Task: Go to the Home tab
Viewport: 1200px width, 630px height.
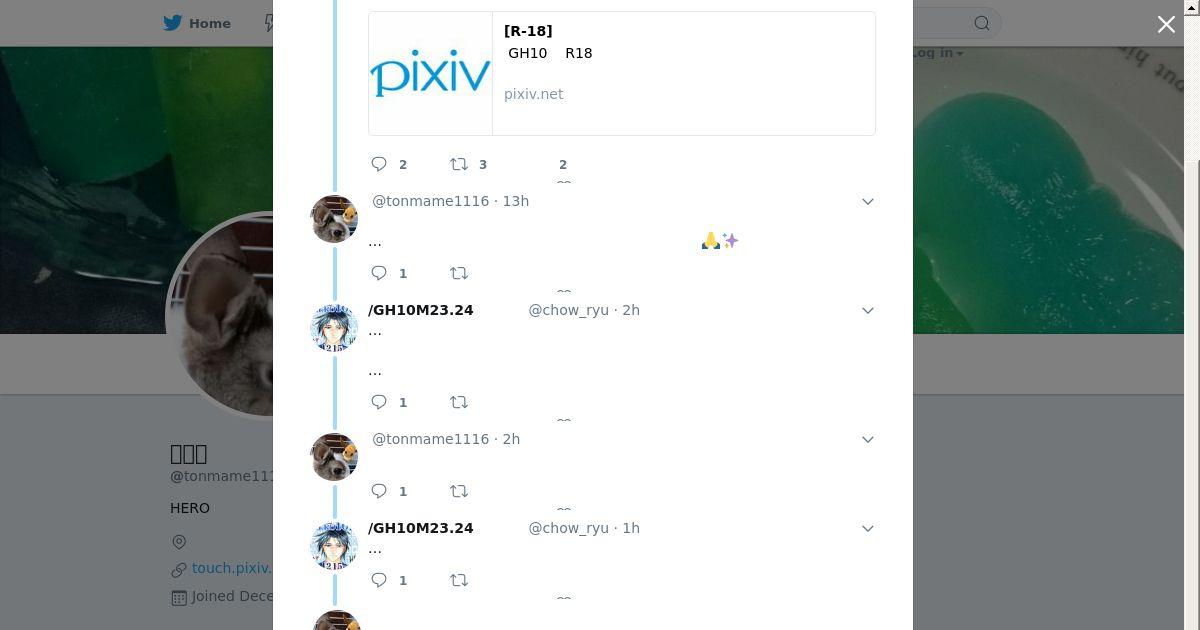Action: [x=197, y=23]
